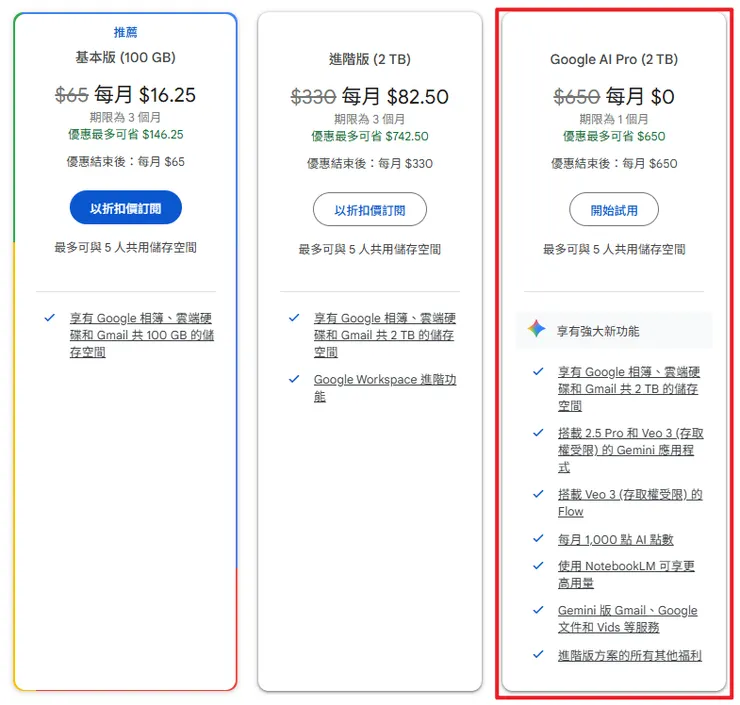
Task: Open the Google Workspace 進階功能 link
Action: coord(385,388)
